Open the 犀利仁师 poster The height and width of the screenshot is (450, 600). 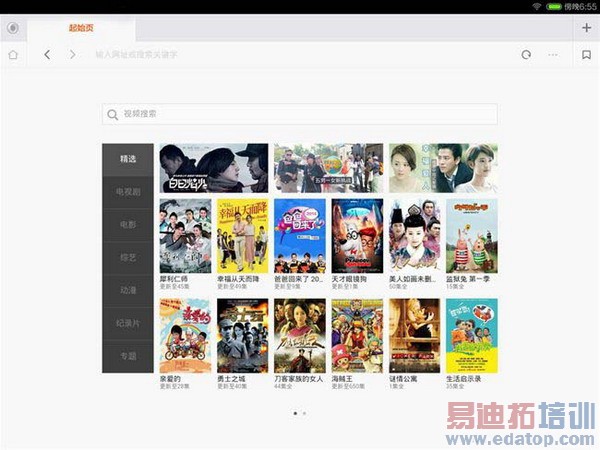pyautogui.click(x=185, y=236)
